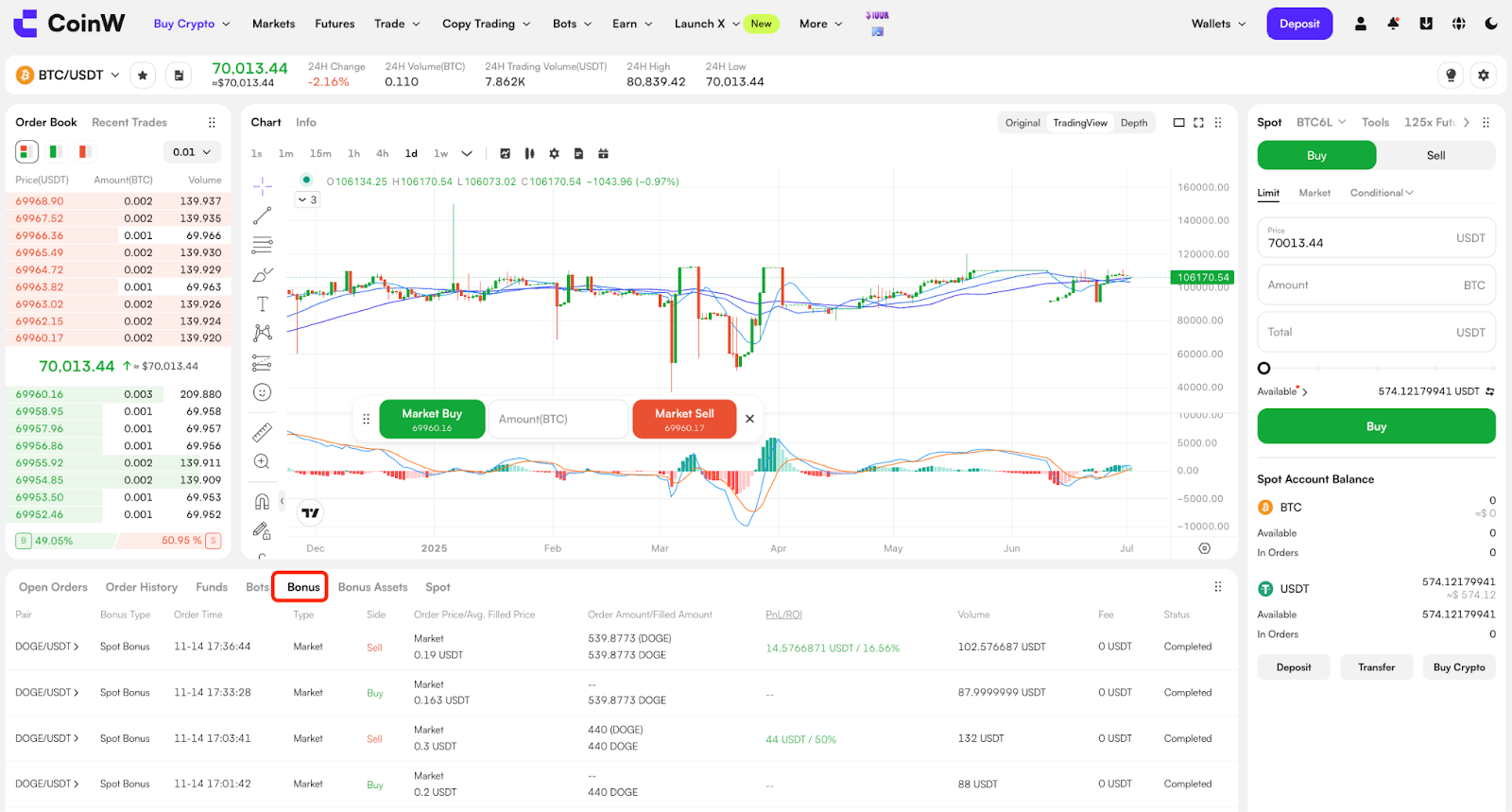Open the trading guide document icon beside the star

click(179, 75)
